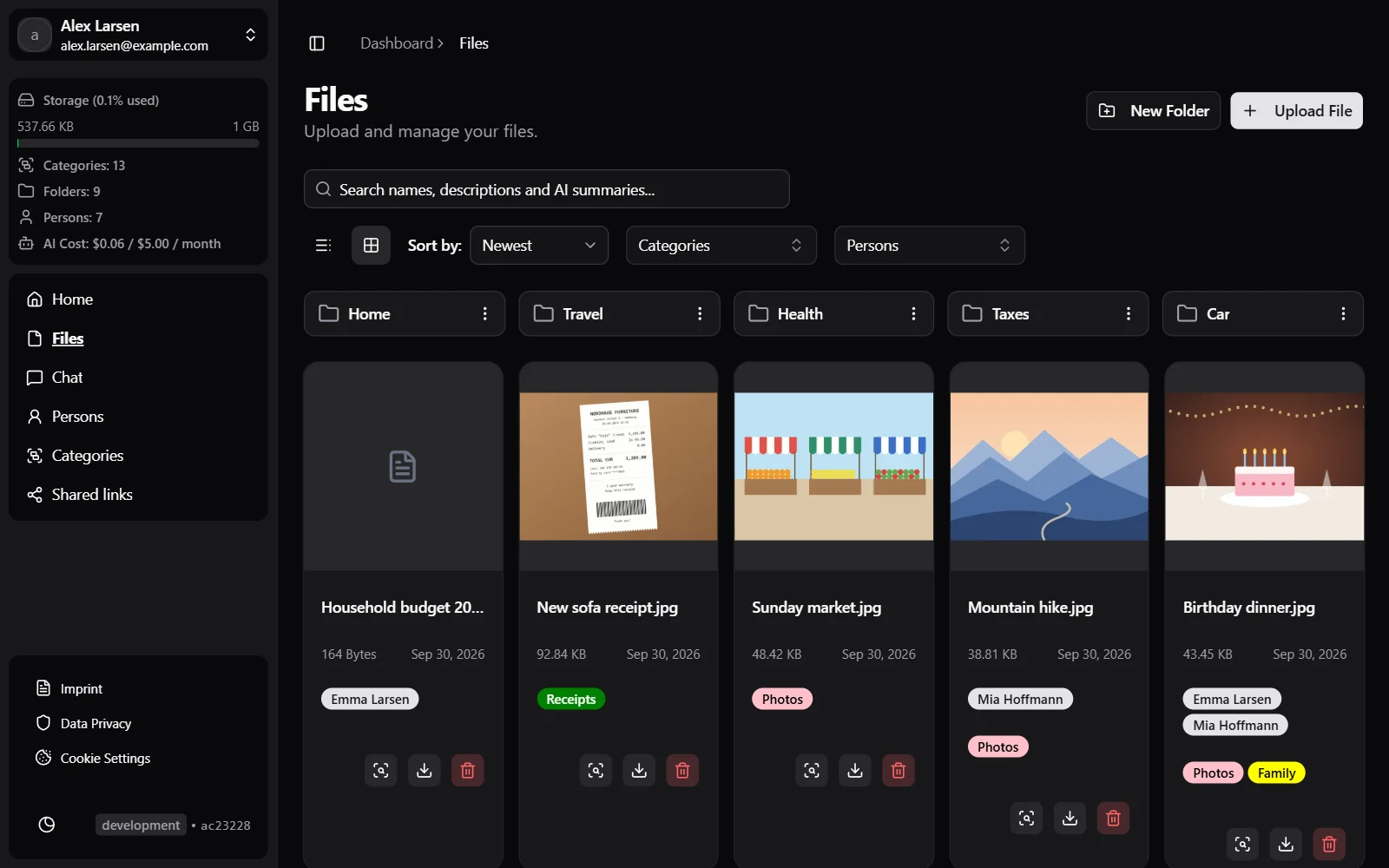
Task: Delete New sofa receipt.jpg
Action: tap(682, 770)
